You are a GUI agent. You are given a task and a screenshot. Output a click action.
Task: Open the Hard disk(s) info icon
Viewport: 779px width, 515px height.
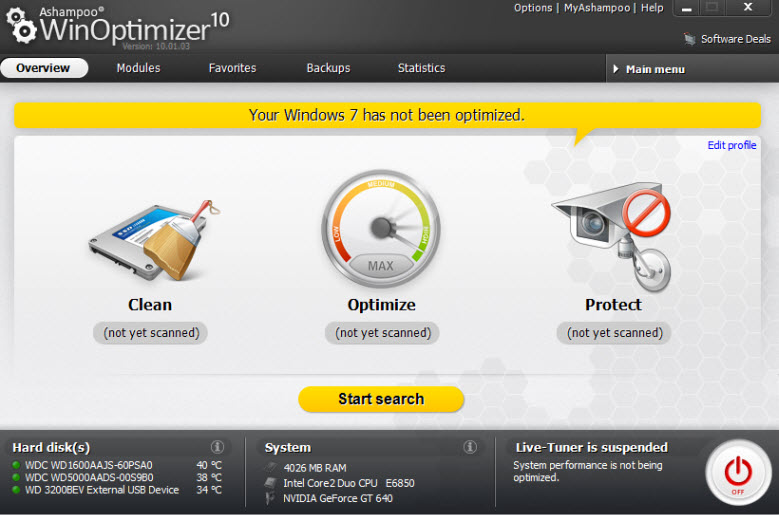pos(217,446)
